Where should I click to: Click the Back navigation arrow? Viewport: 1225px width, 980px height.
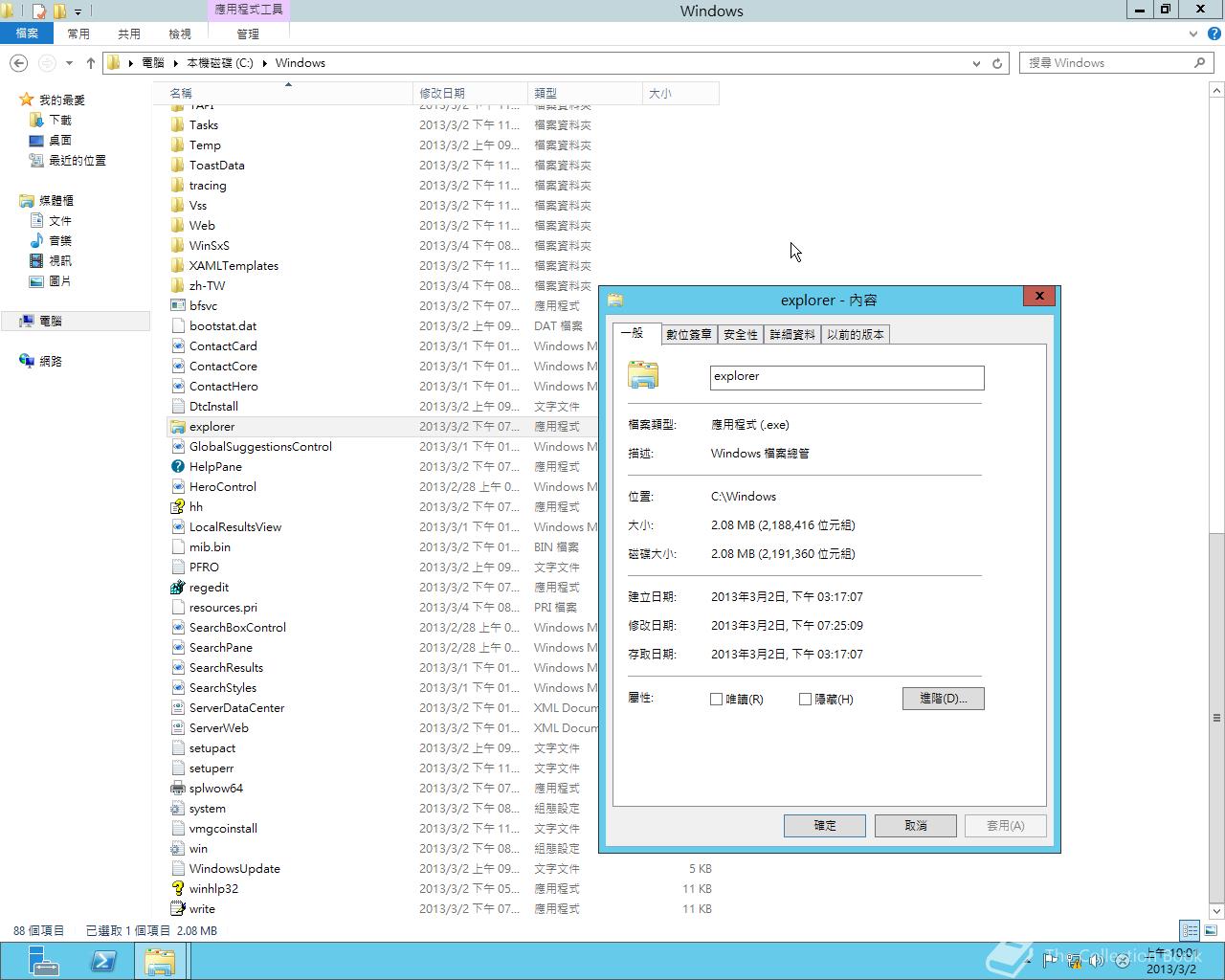coord(18,63)
